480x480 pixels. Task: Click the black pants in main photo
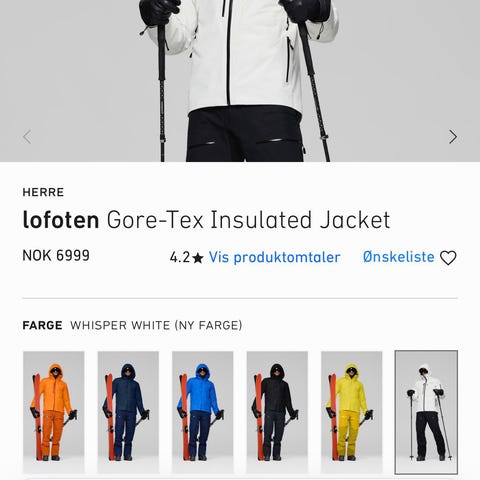(x=245, y=135)
